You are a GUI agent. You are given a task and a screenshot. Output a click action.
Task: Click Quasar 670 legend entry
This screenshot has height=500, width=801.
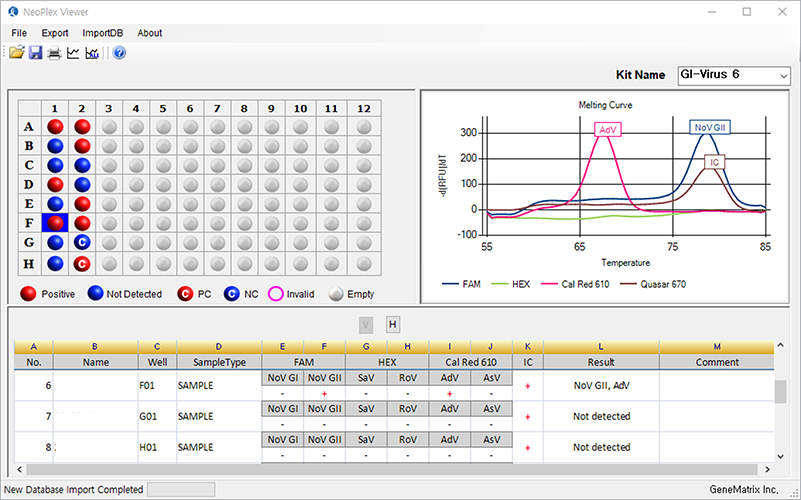click(x=653, y=284)
